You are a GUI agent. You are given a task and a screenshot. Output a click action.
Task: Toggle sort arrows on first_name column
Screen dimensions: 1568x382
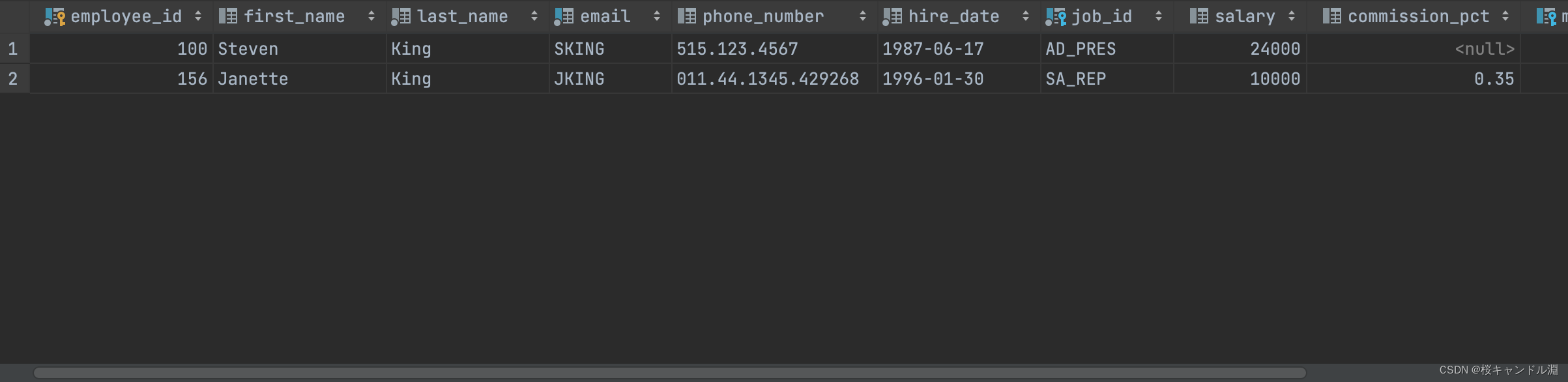[371, 16]
